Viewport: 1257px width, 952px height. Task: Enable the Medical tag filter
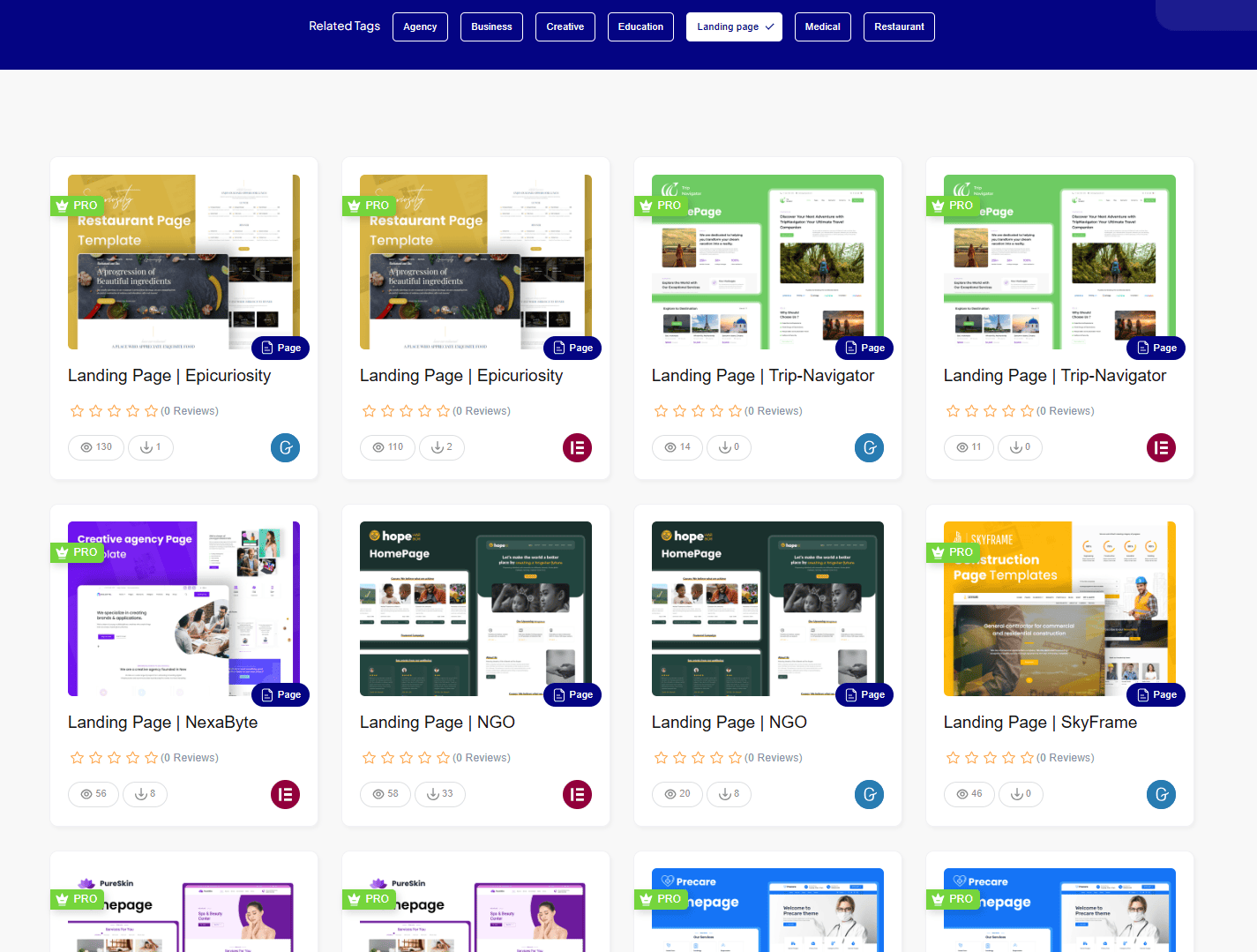click(x=822, y=26)
